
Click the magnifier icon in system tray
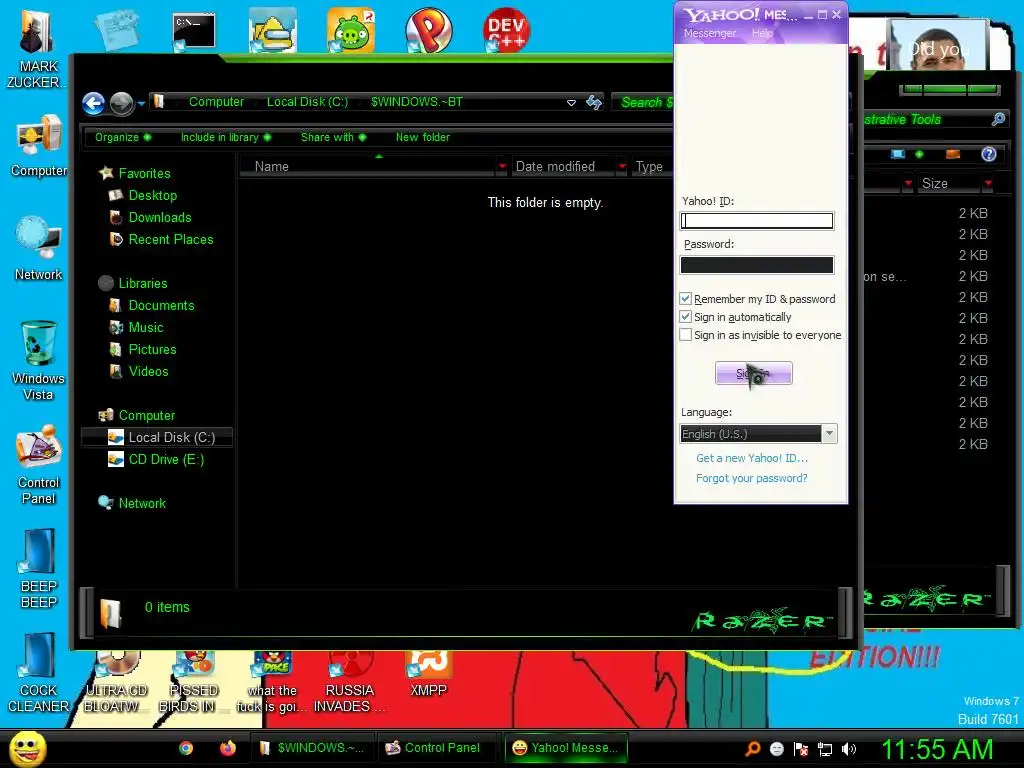coord(752,748)
